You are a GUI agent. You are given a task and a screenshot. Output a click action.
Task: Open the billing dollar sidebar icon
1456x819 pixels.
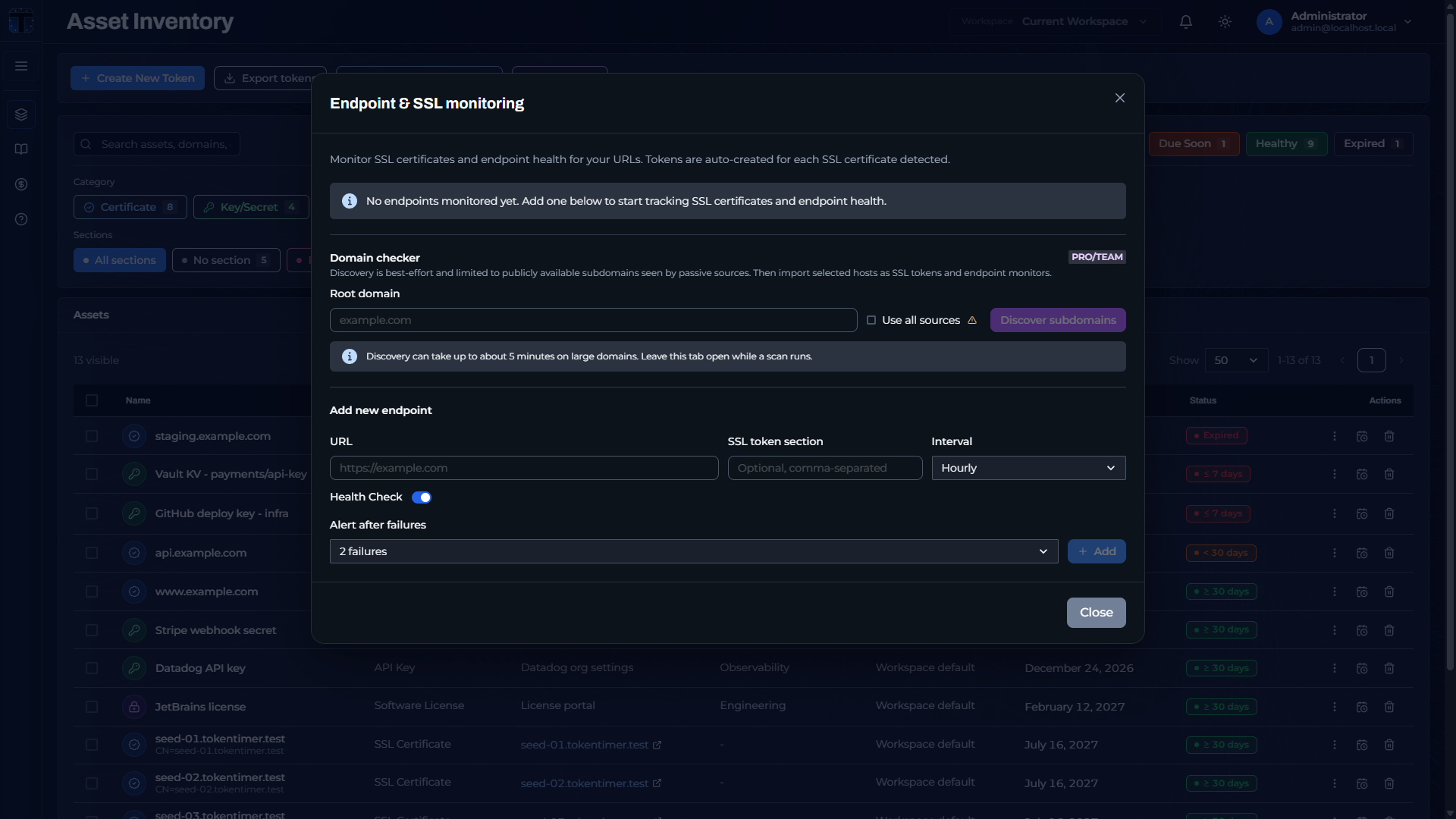(21, 184)
